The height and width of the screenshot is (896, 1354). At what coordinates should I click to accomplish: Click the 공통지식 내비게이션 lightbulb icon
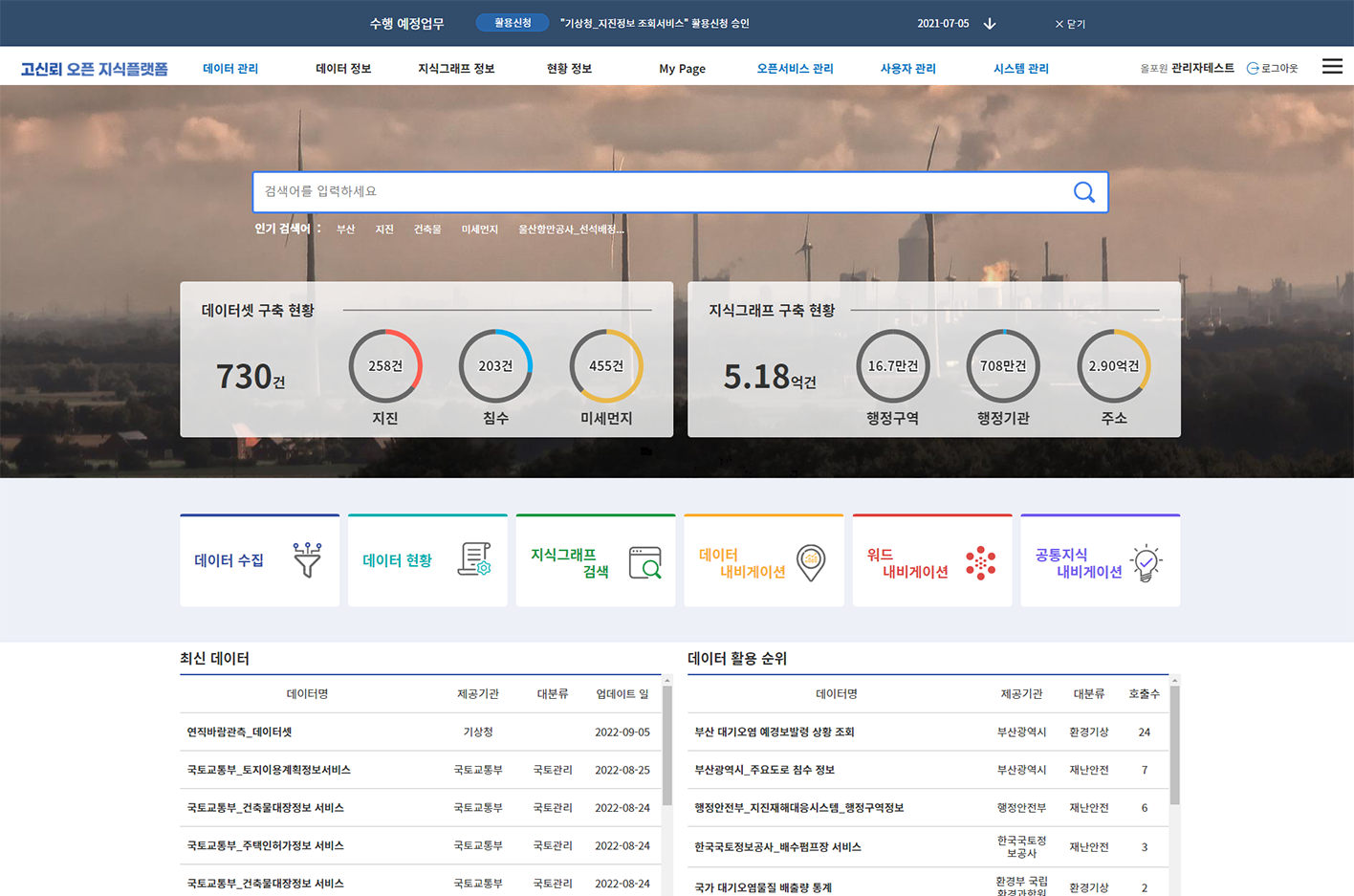click(1146, 562)
